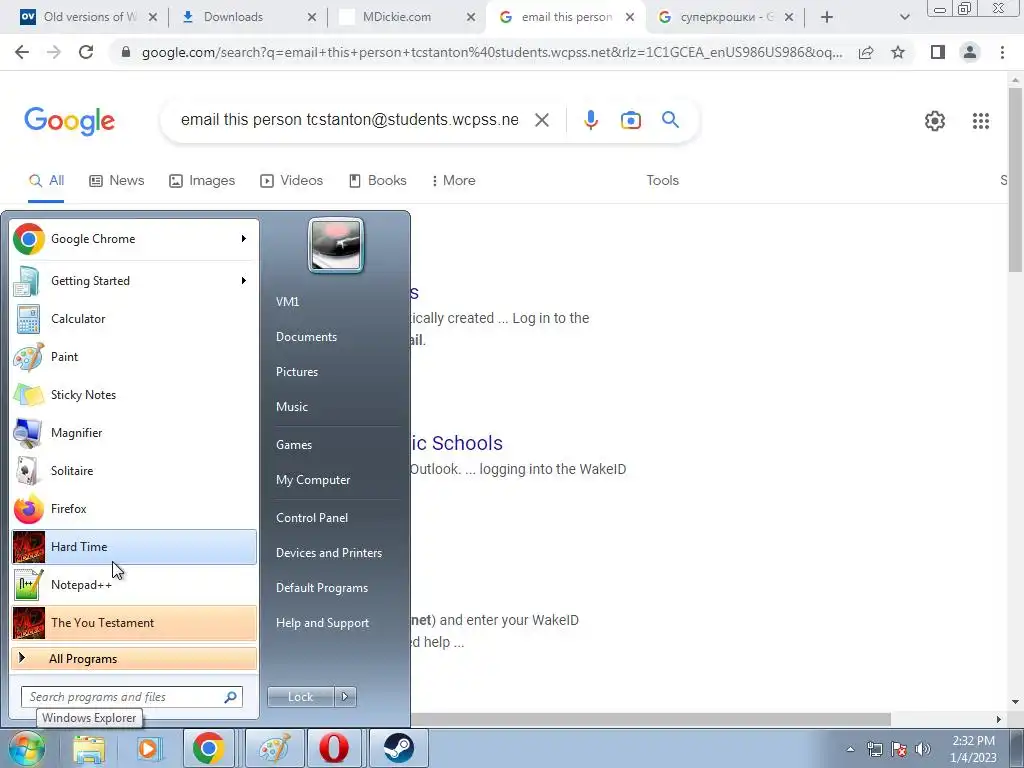Screen dimensions: 1024x768
Task: Open Control Panel
Action: point(312,518)
